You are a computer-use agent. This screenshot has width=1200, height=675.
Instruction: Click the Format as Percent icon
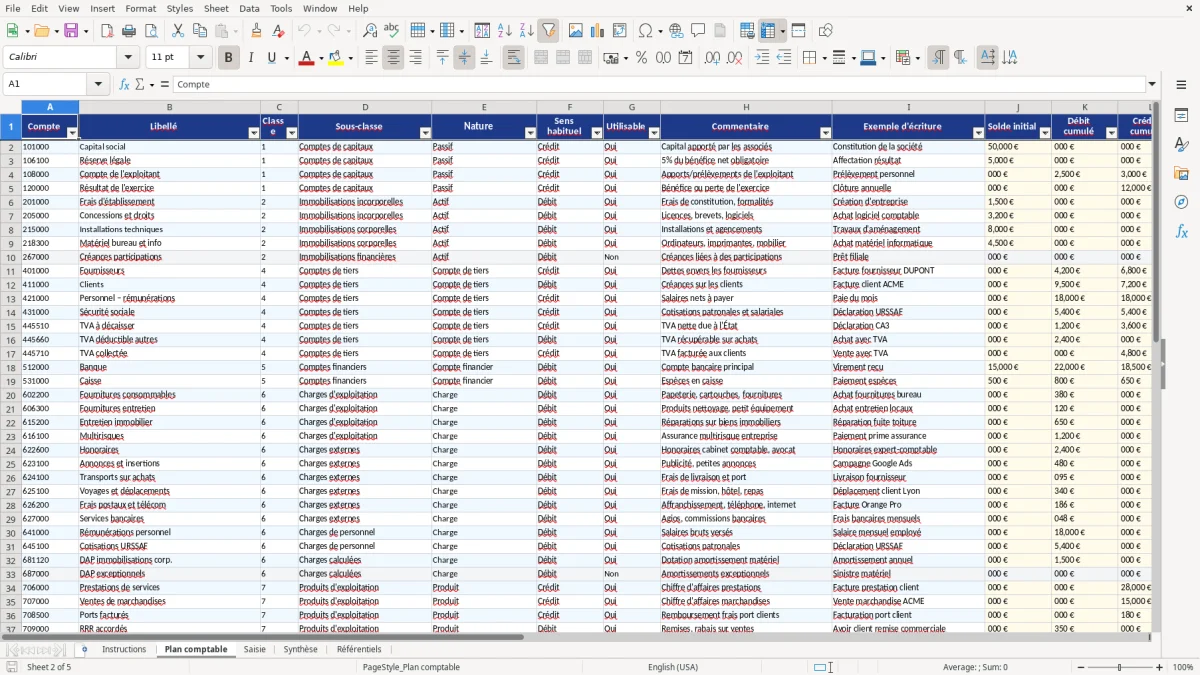641,58
